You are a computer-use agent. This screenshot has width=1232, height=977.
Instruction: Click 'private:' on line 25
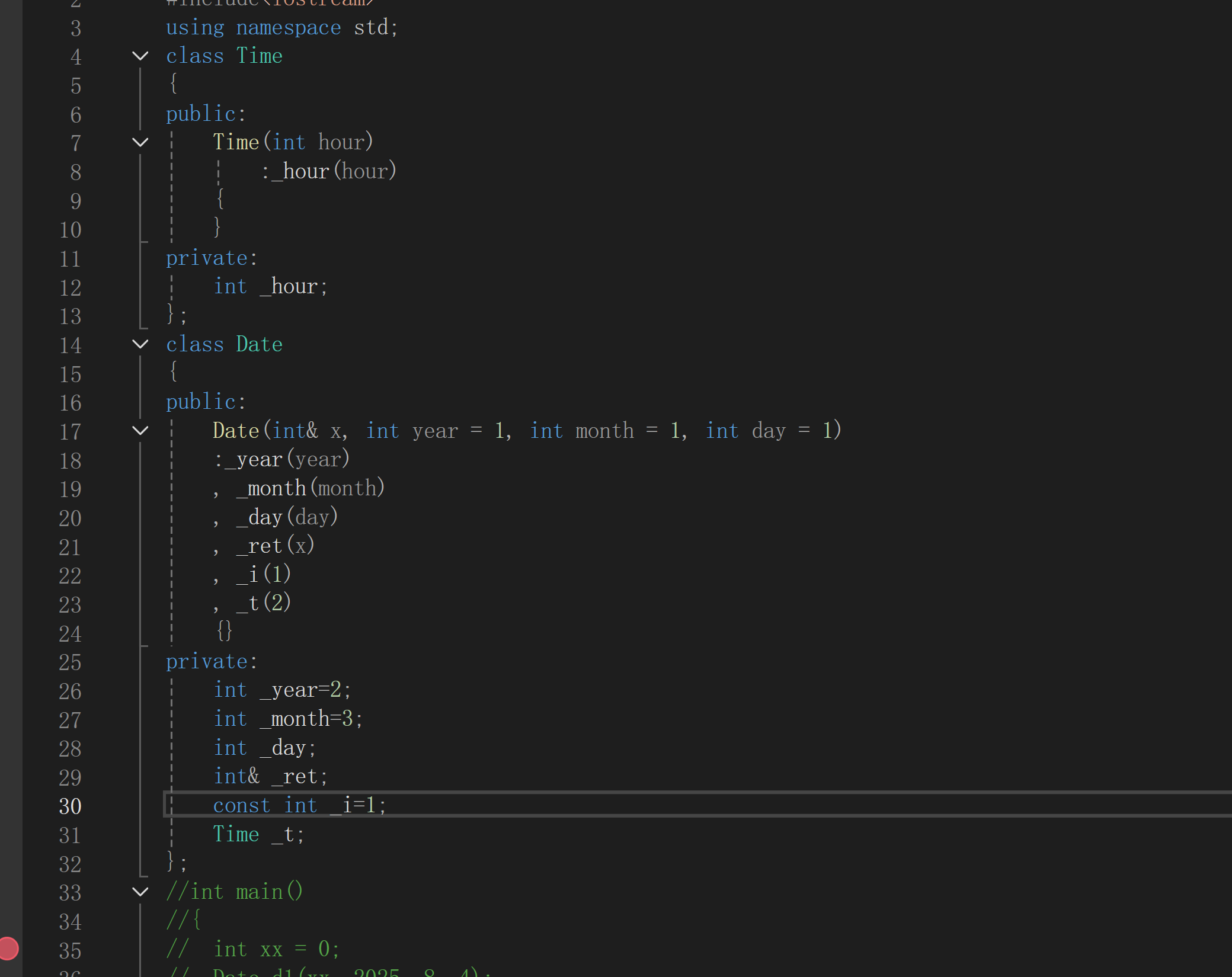212,661
